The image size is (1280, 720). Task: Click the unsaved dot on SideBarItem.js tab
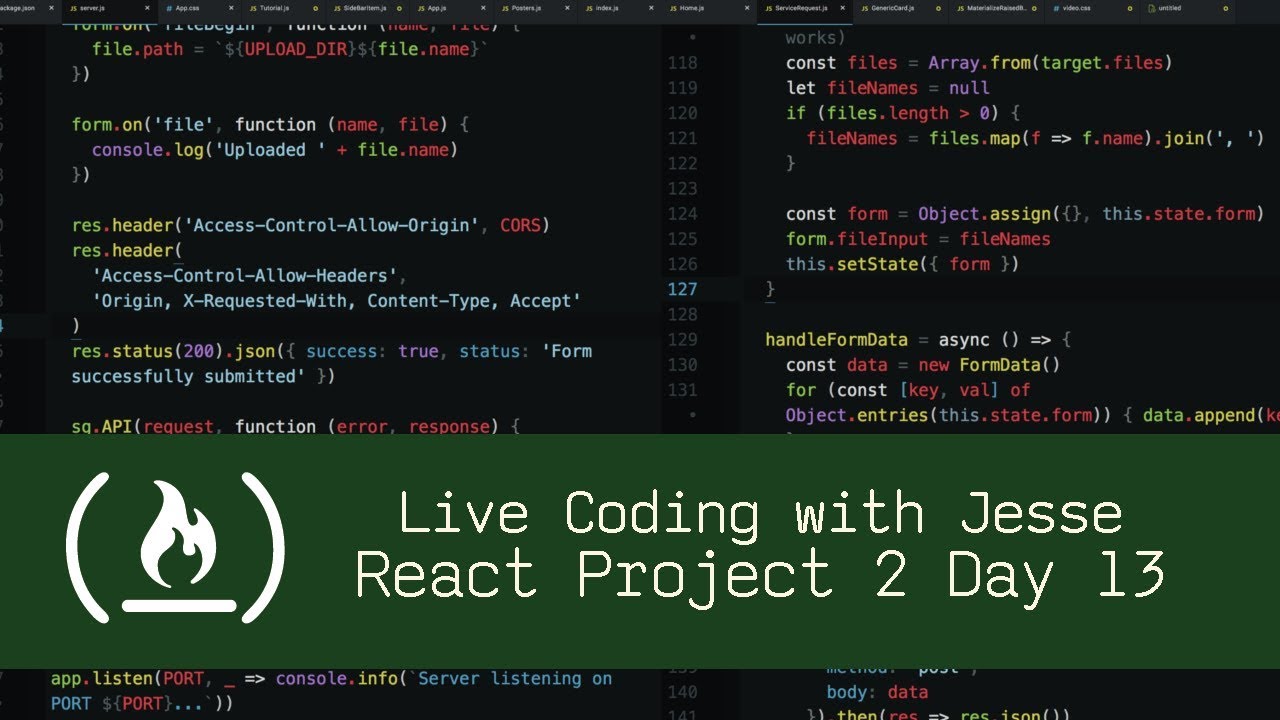pos(399,8)
